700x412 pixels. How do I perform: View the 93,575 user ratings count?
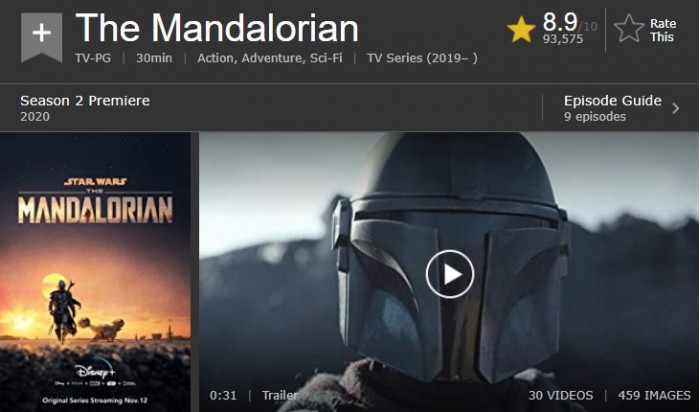[x=562, y=39]
